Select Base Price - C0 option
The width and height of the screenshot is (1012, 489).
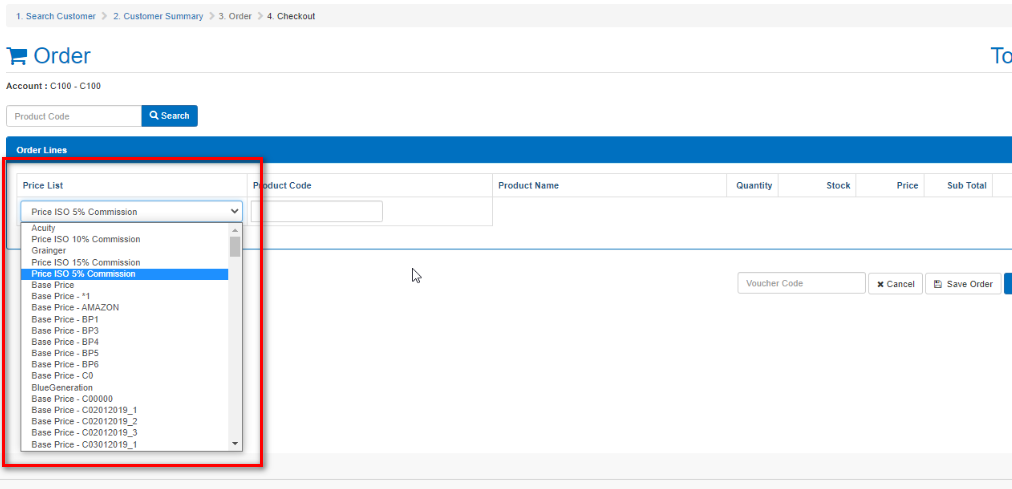[125, 376]
